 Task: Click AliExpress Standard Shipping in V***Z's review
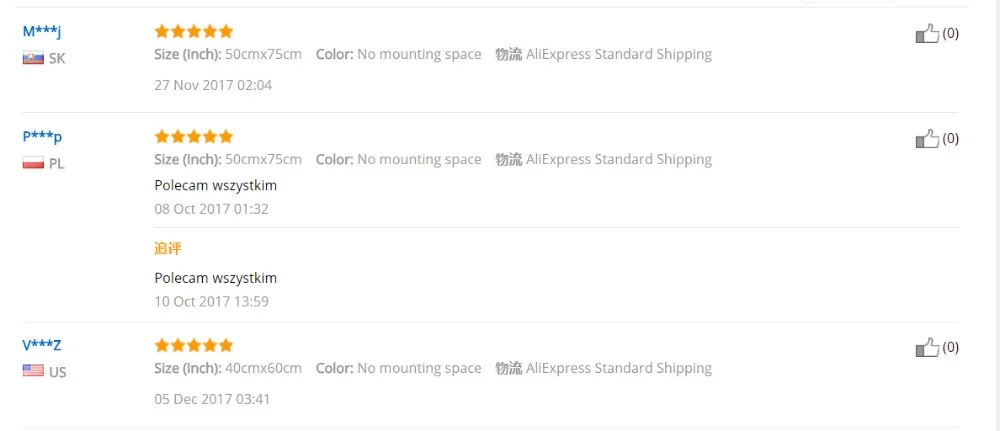tap(619, 369)
